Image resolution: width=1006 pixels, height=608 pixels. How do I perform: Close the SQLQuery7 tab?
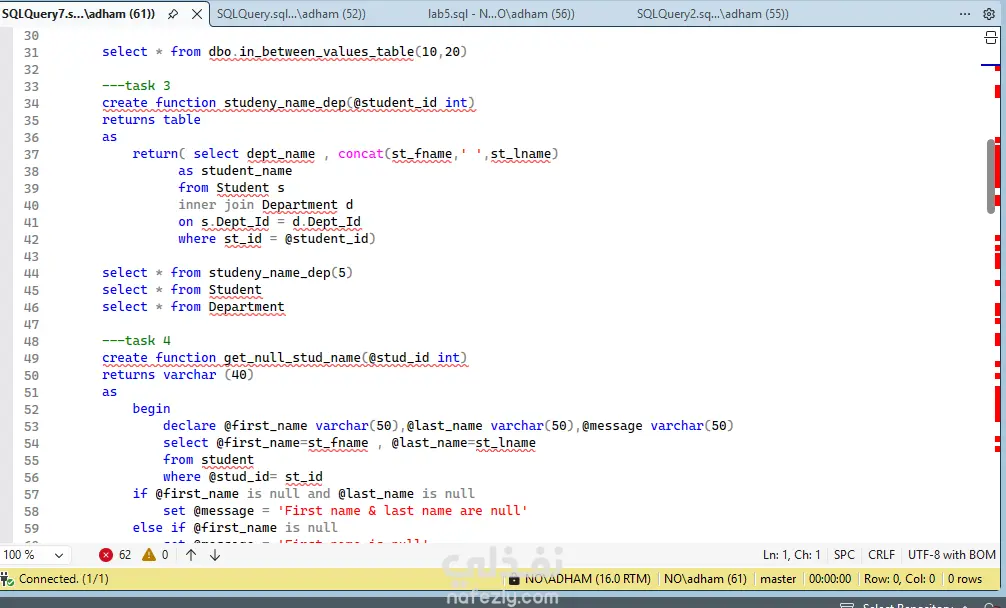pos(197,13)
